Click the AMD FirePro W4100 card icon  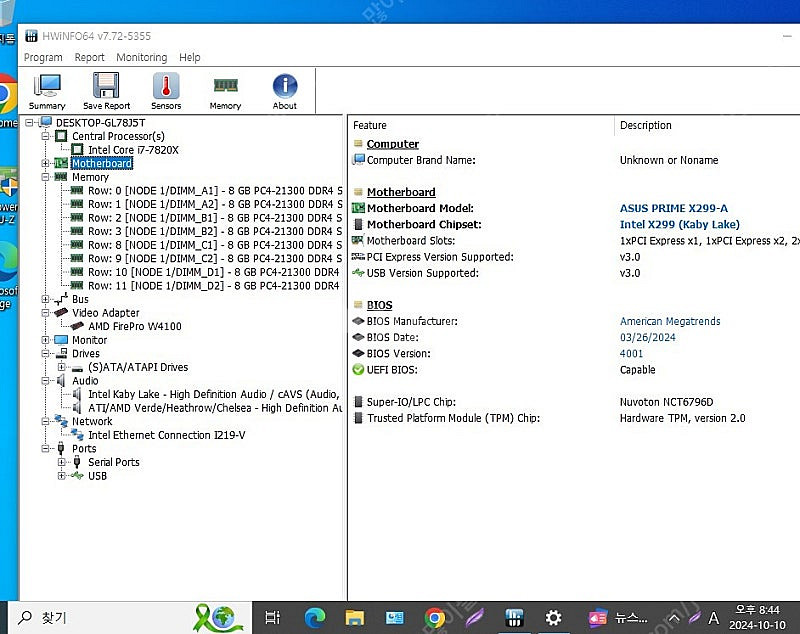coord(77,326)
